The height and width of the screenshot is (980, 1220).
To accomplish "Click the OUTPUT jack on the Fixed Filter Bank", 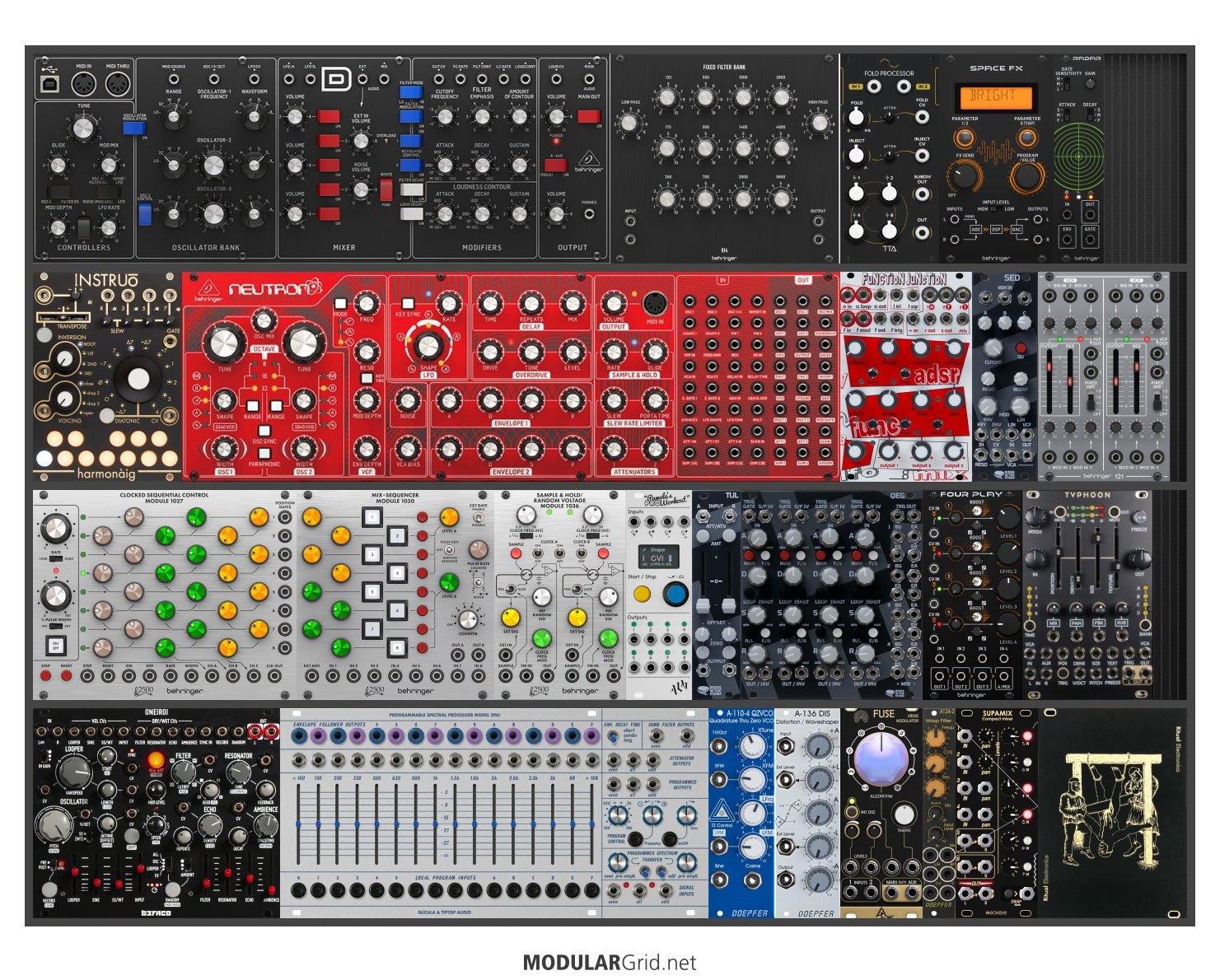I will 818,222.
